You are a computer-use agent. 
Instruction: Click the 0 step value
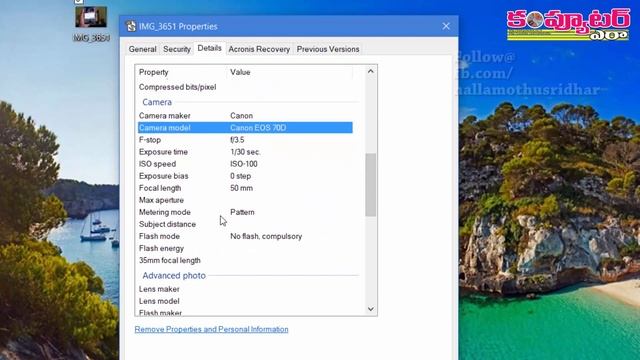[240, 176]
